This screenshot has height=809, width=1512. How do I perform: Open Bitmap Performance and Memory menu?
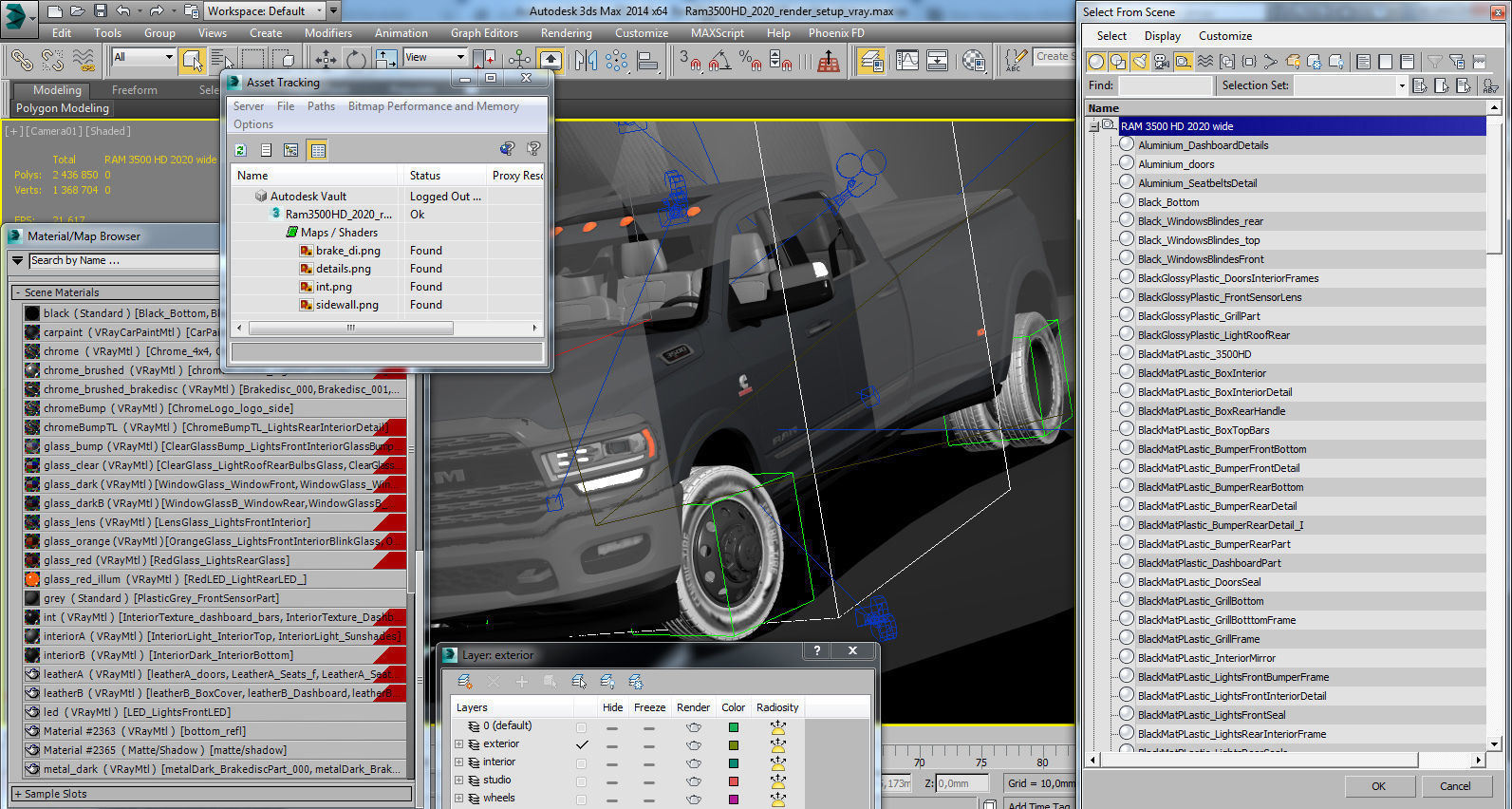coord(433,106)
